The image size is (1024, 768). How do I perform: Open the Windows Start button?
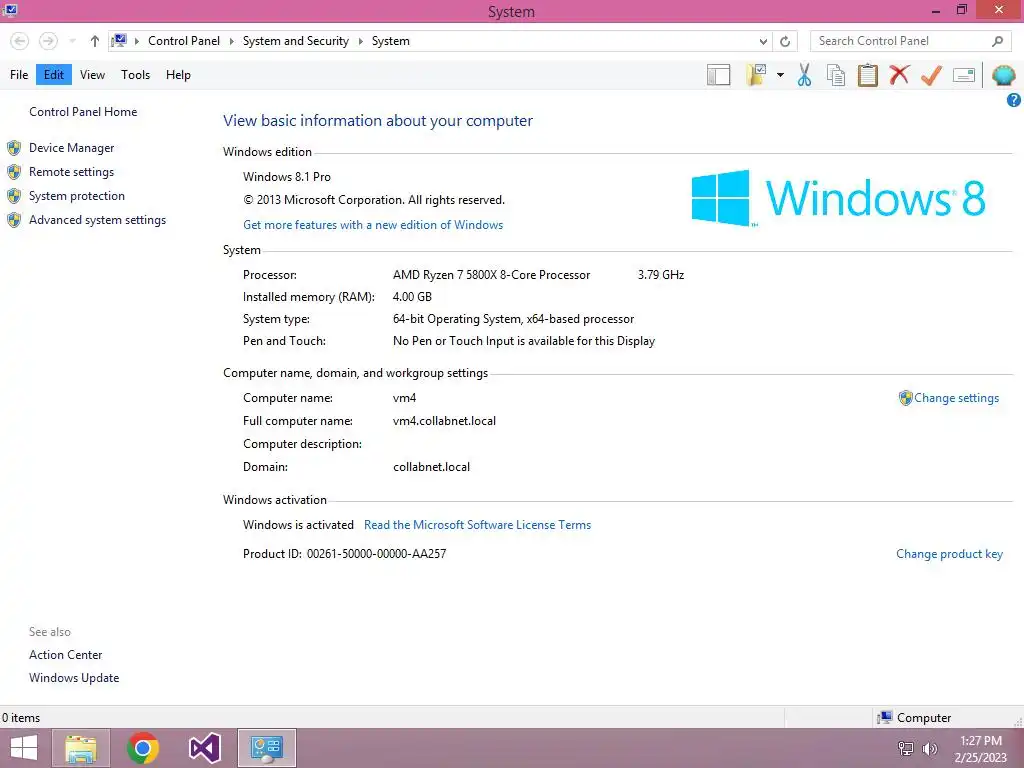tap(24, 748)
